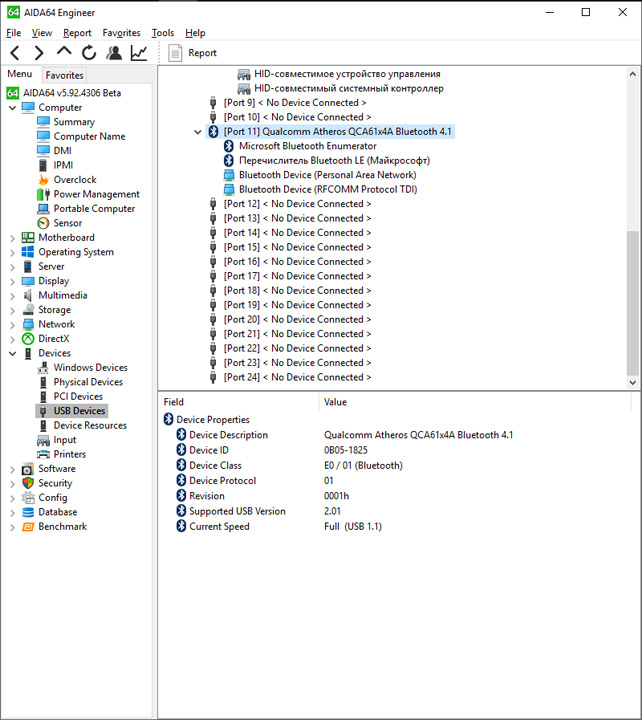Click the device list scrollbar thumb
Viewport: 642px width, 720px height.
pyautogui.click(x=632, y=303)
